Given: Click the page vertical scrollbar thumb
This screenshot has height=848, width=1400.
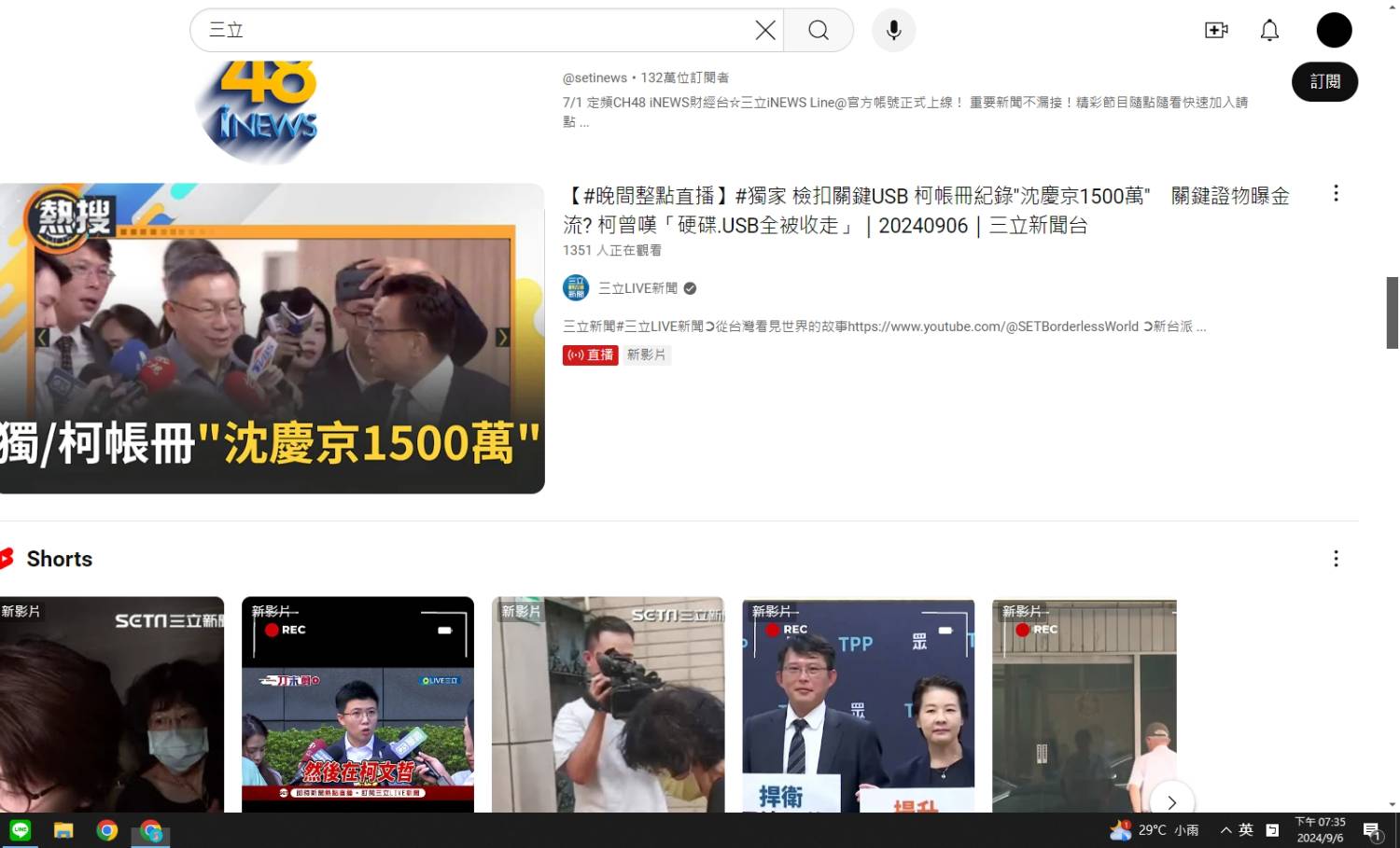Looking at the screenshot, I should [x=1392, y=313].
